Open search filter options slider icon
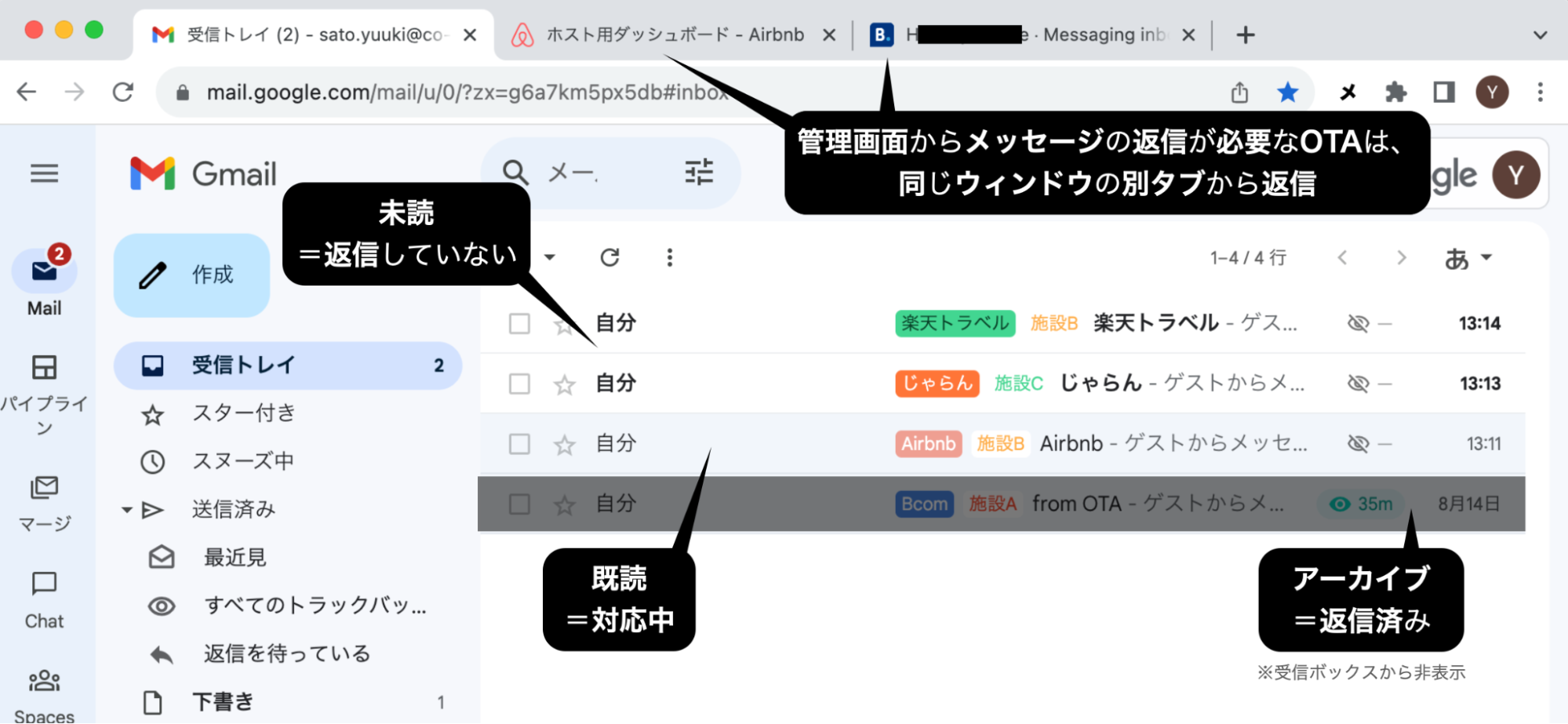1568x724 pixels. click(698, 172)
